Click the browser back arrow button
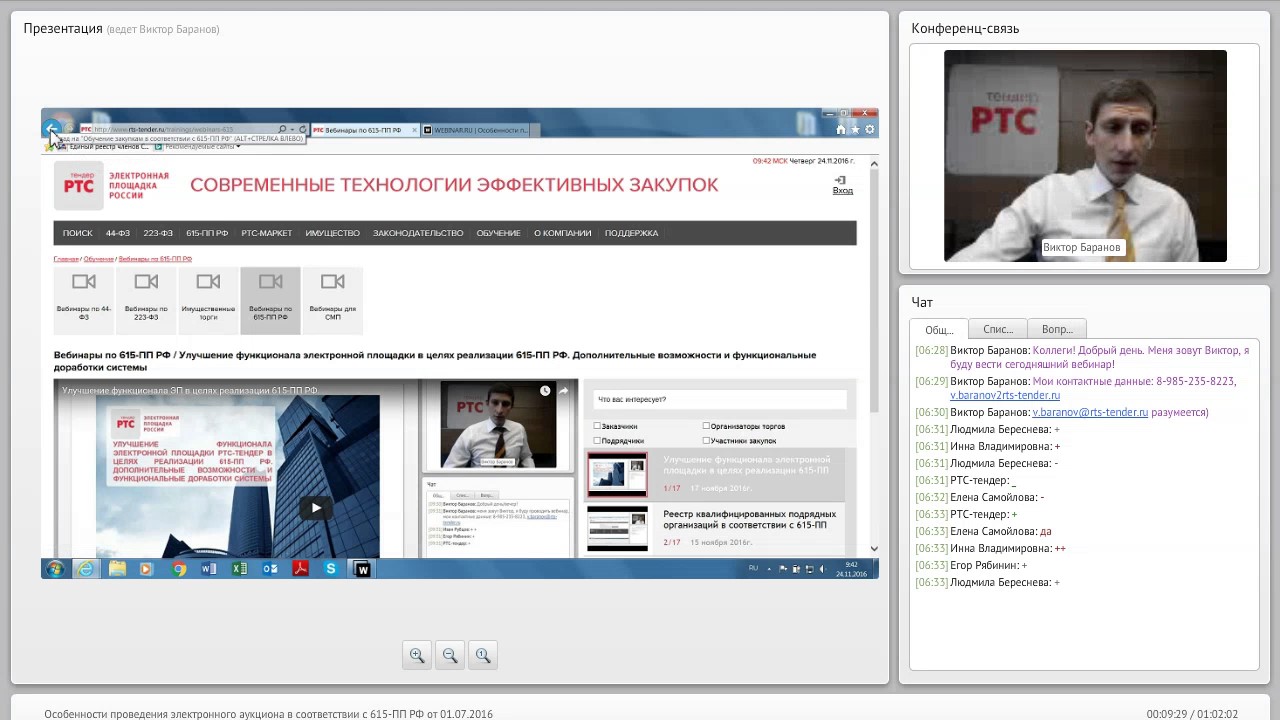Image resolution: width=1280 pixels, height=720 pixels. pyautogui.click(x=52, y=129)
